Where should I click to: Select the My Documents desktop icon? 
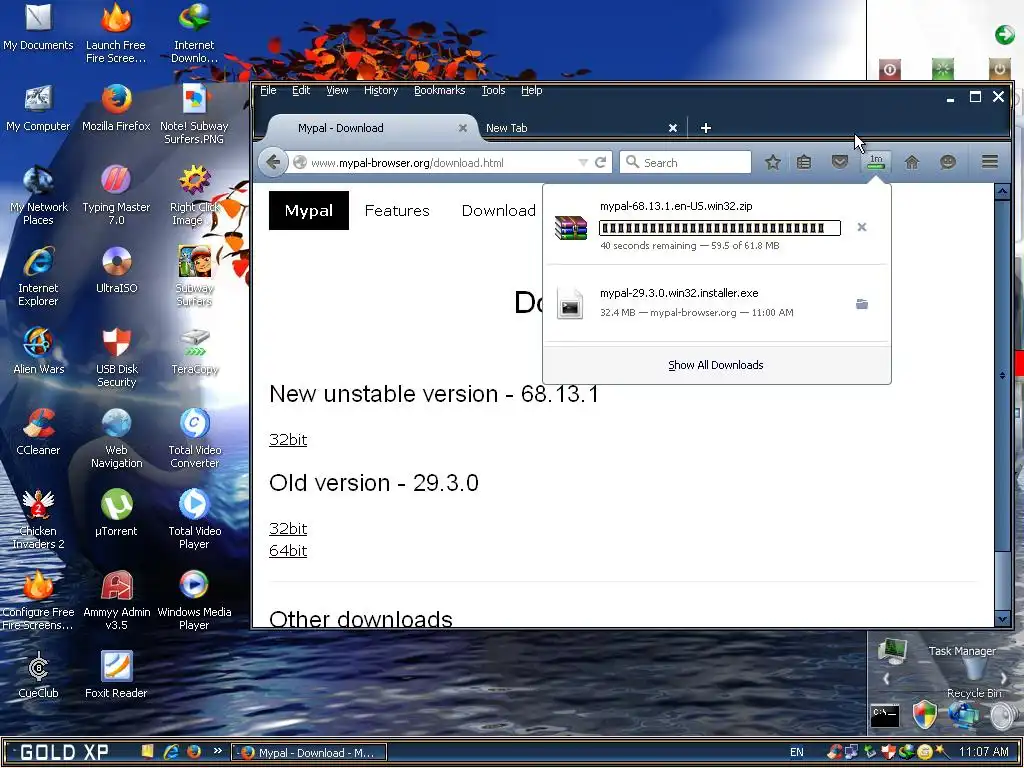pos(38,27)
